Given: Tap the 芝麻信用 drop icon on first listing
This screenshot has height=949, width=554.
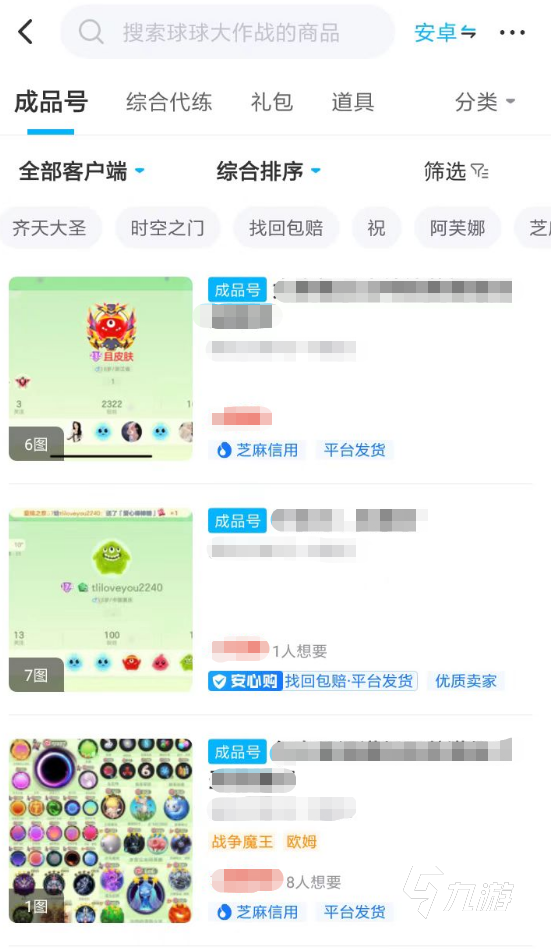Looking at the screenshot, I should (224, 450).
